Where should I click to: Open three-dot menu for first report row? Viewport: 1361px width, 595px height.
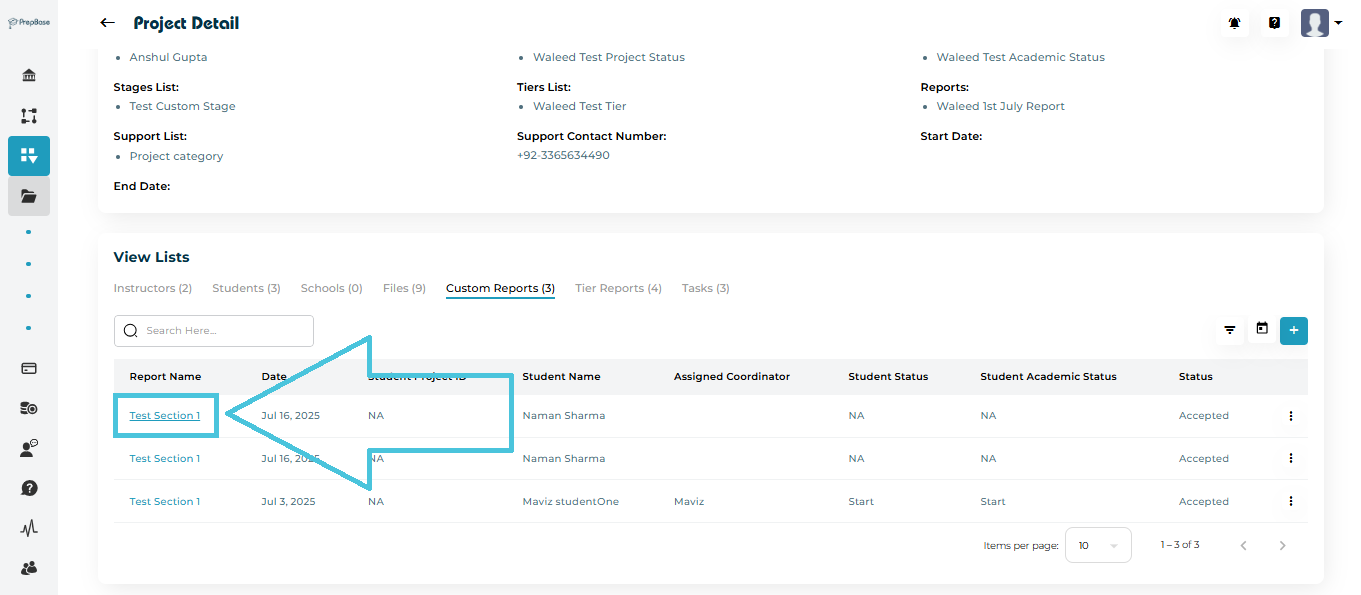(1290, 416)
